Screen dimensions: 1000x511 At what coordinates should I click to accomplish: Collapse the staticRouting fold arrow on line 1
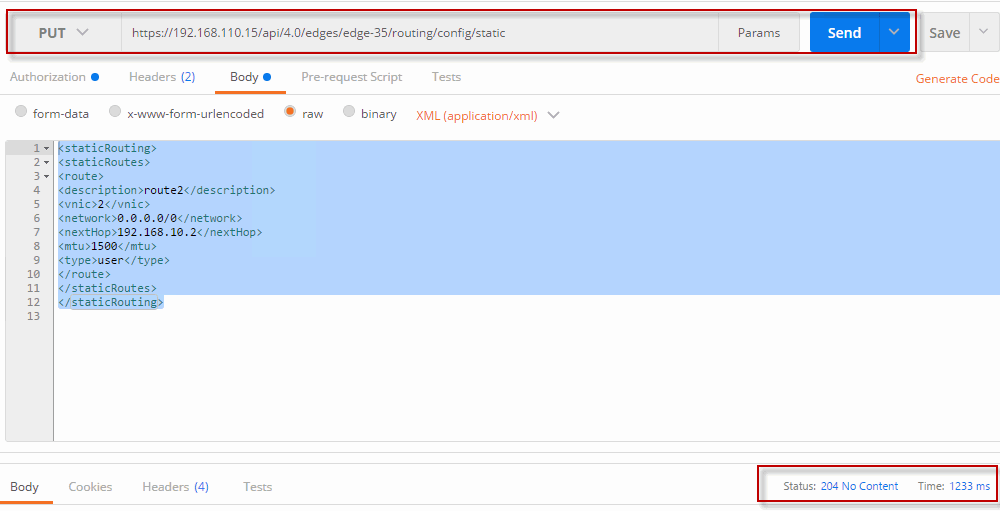tap(46, 148)
